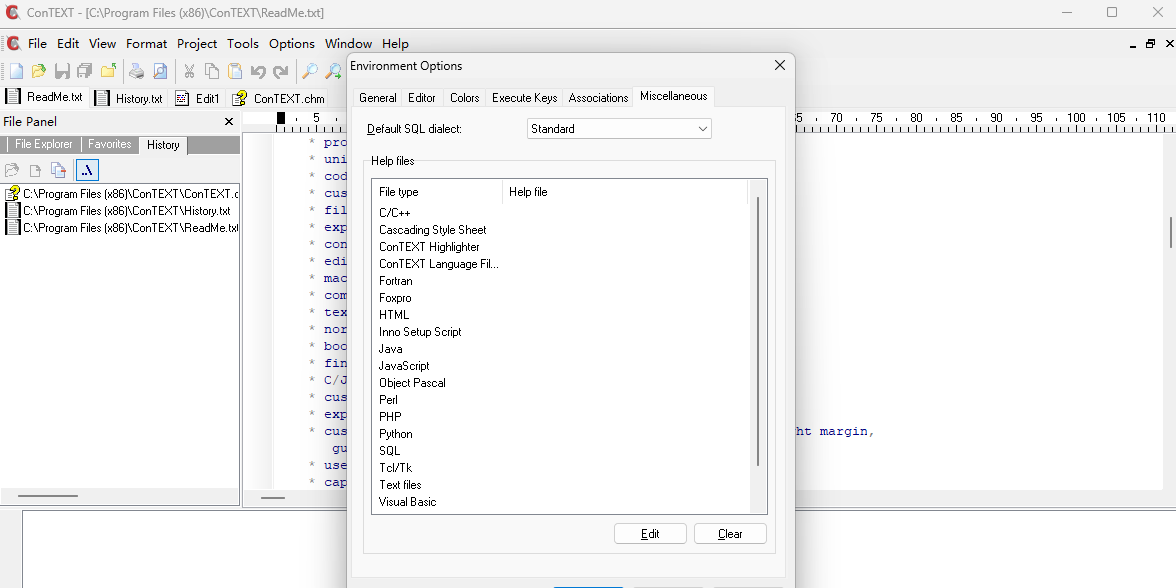Select the ReadMe.txt document tab
Viewport: 1176px width, 588px height.
click(45, 97)
